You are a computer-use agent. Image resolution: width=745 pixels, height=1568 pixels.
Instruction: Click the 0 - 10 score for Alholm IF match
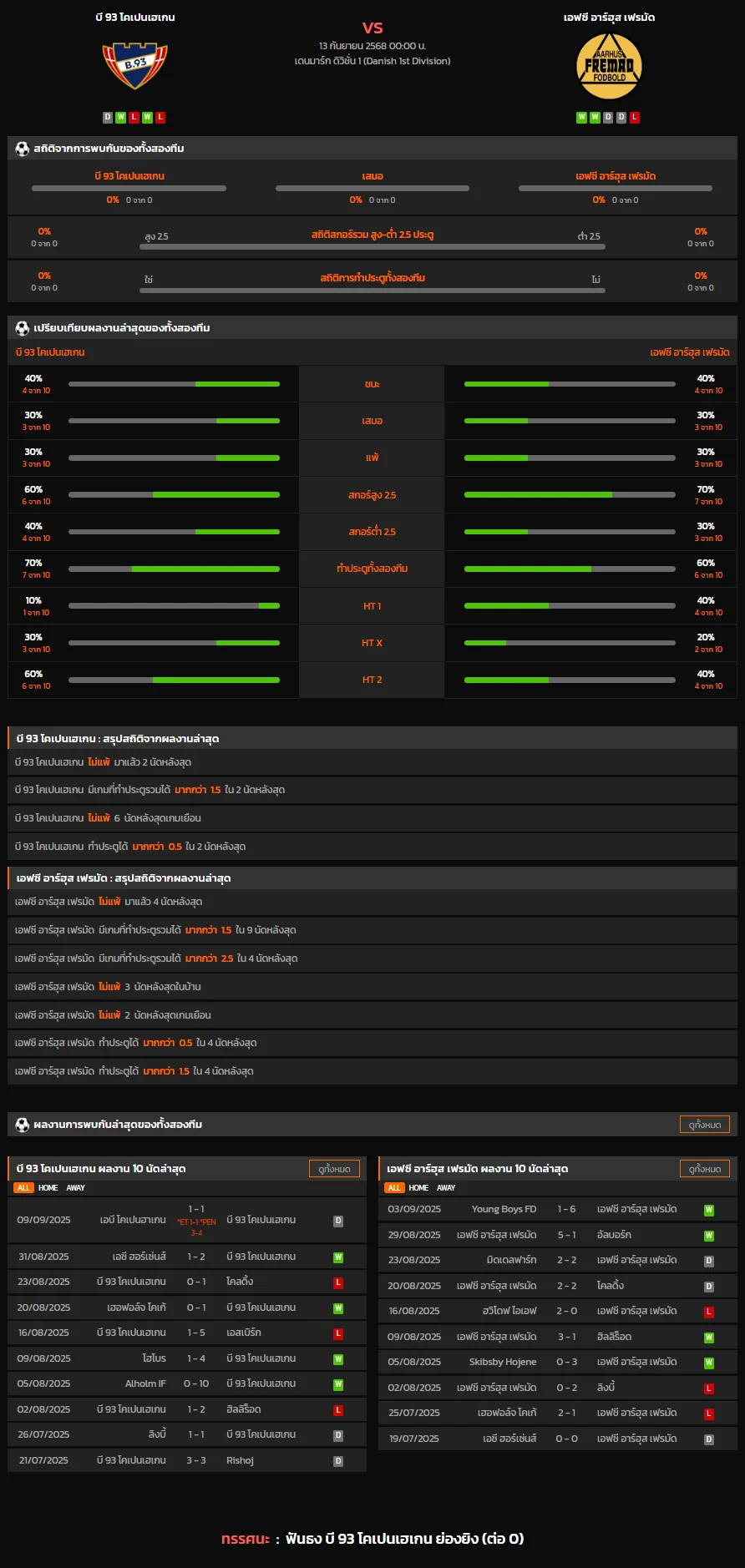tap(196, 1383)
